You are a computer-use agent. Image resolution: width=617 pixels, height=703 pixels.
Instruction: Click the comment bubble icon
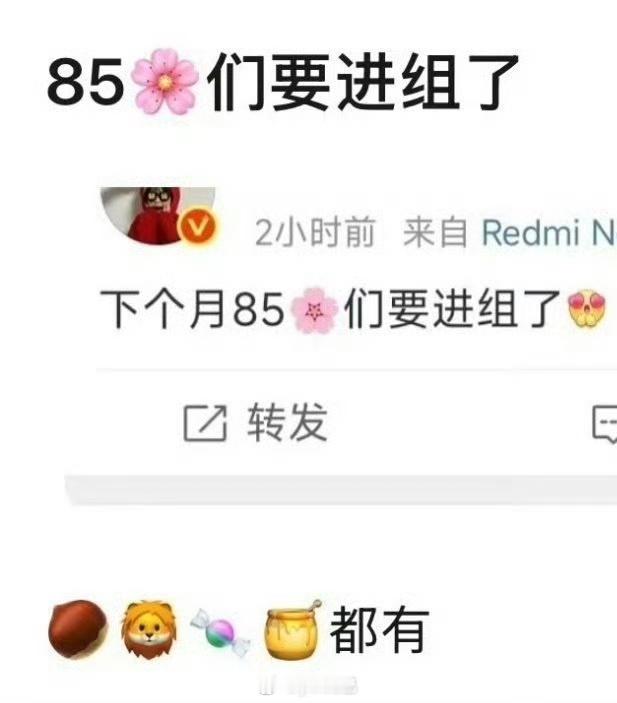pyautogui.click(x=604, y=424)
